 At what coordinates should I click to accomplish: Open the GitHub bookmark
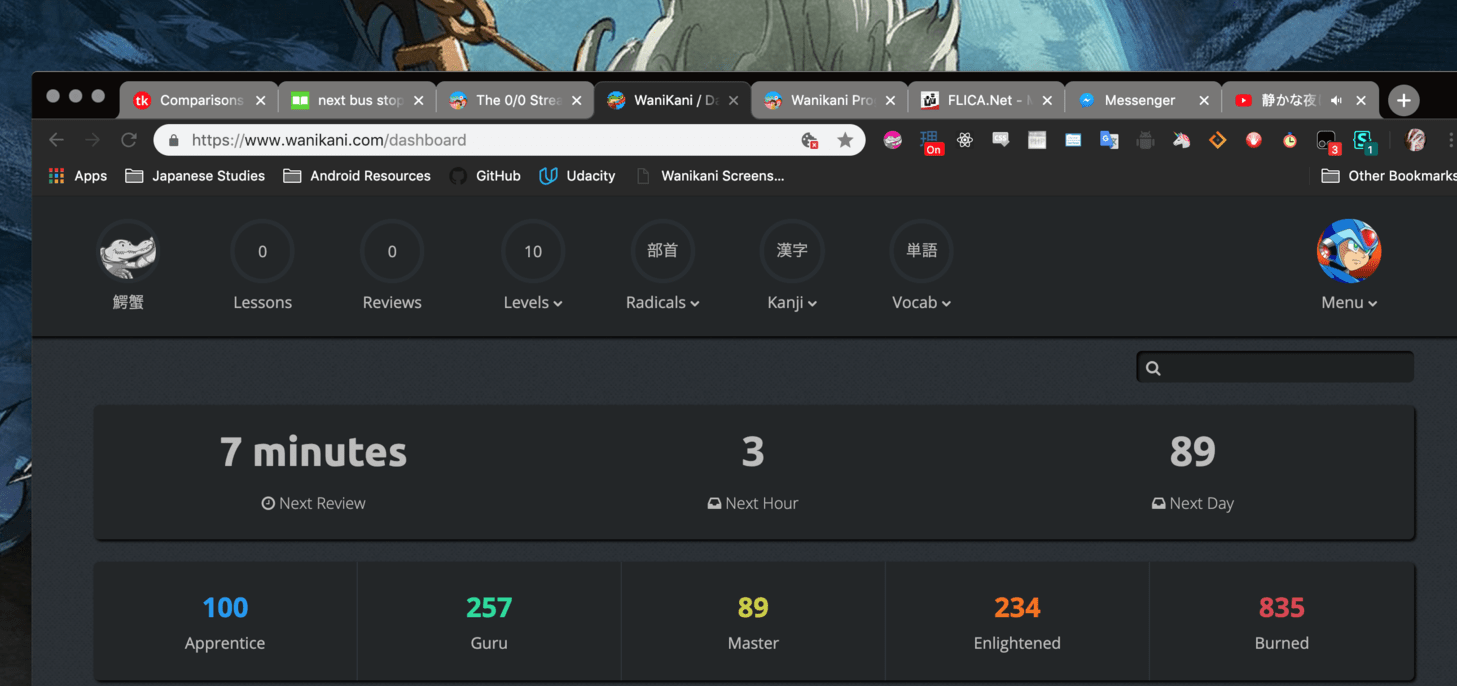click(485, 176)
